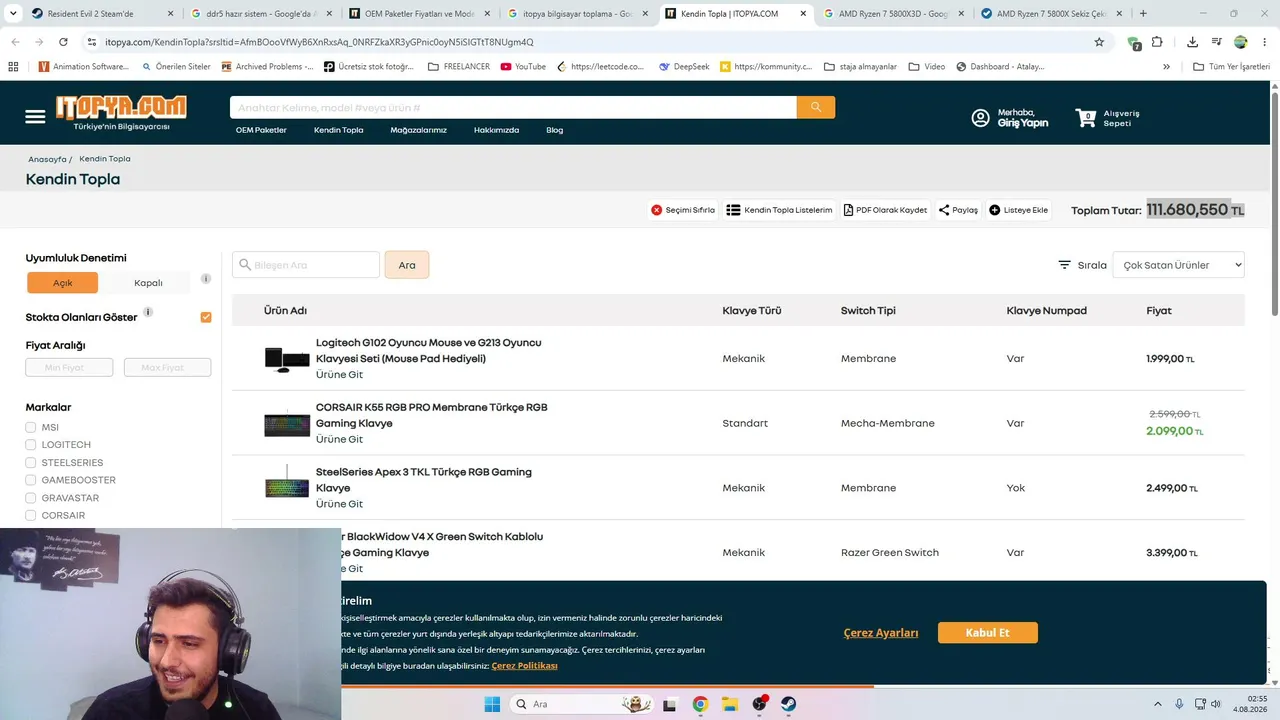The width and height of the screenshot is (1280, 720).
Task: Switch to the AMD Ryzen 7 5800X3D Google tab
Action: [x=892, y=14]
